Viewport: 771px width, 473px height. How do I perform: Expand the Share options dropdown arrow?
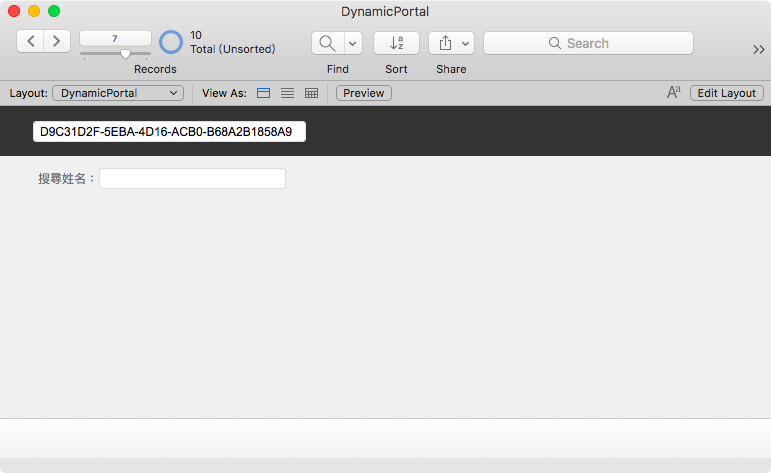tap(465, 43)
